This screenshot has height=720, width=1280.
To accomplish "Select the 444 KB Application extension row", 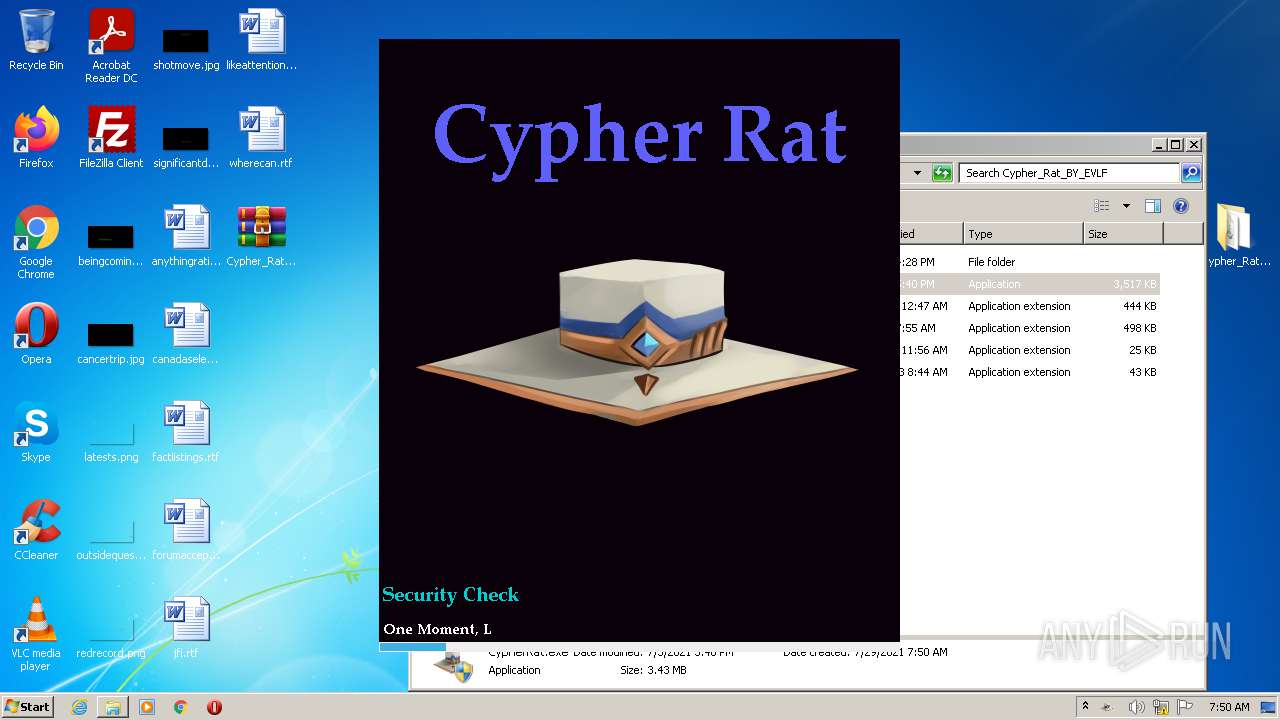I will (x=1030, y=306).
